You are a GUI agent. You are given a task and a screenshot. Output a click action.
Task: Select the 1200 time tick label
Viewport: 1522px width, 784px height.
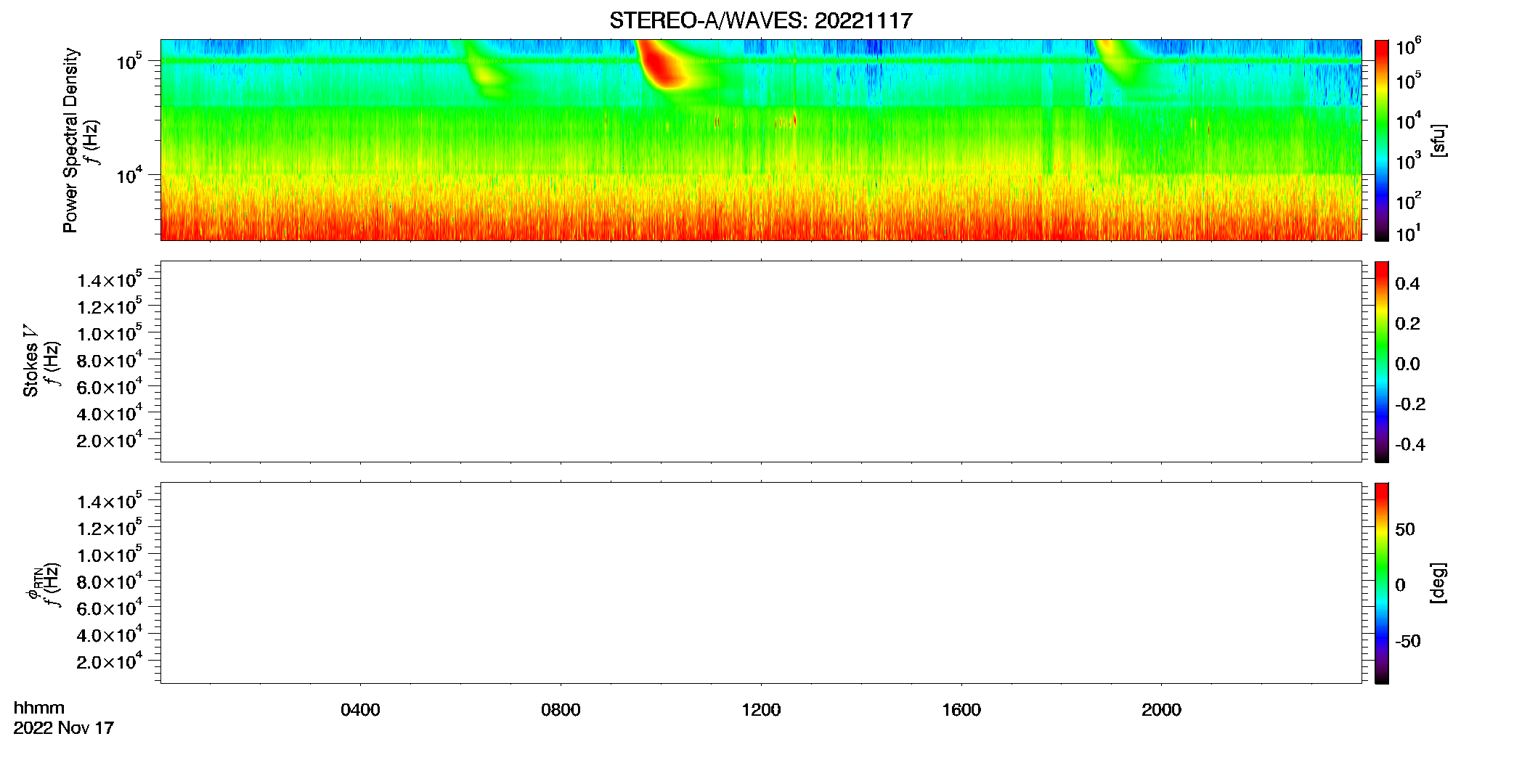point(761,710)
